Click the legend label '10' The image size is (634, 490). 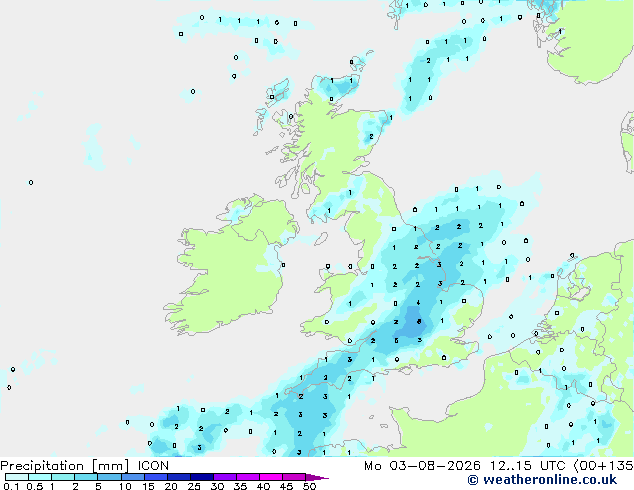coord(125,486)
